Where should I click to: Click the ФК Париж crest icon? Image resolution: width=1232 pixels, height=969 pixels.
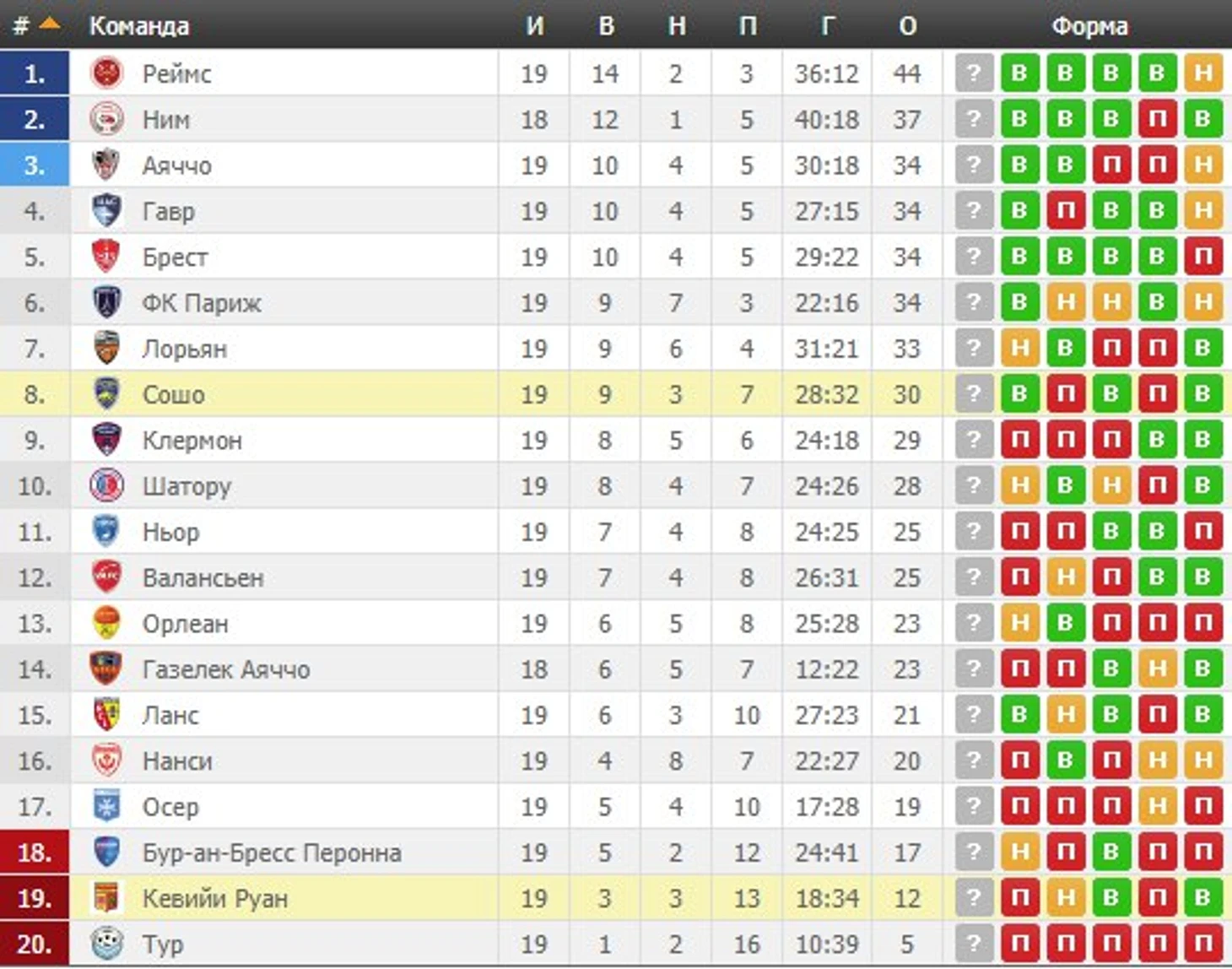(x=106, y=302)
